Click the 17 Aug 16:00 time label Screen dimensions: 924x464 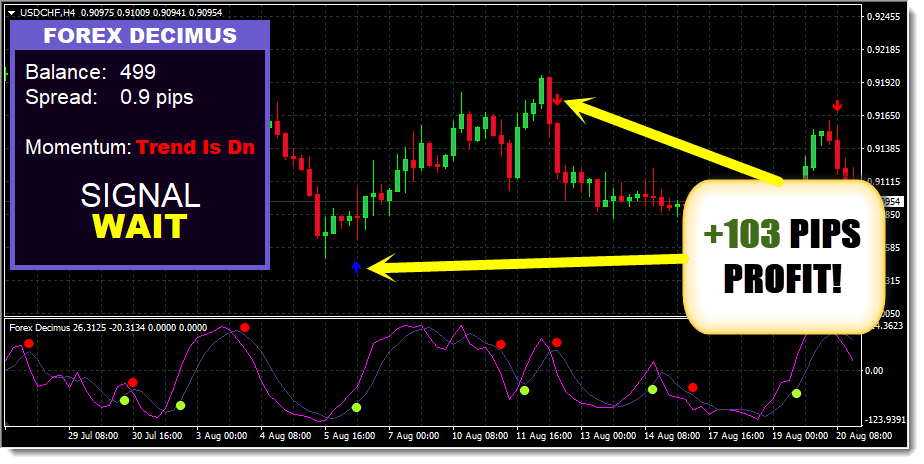click(736, 436)
